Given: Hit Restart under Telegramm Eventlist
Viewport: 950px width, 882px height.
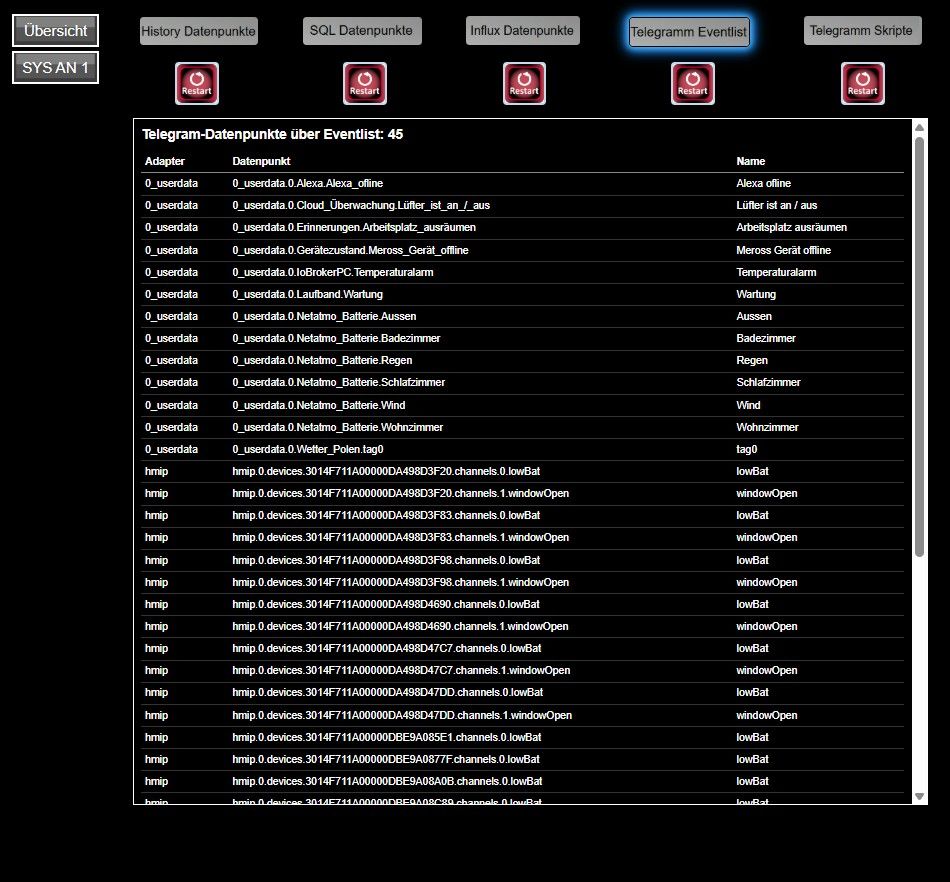Looking at the screenshot, I should (693, 84).
